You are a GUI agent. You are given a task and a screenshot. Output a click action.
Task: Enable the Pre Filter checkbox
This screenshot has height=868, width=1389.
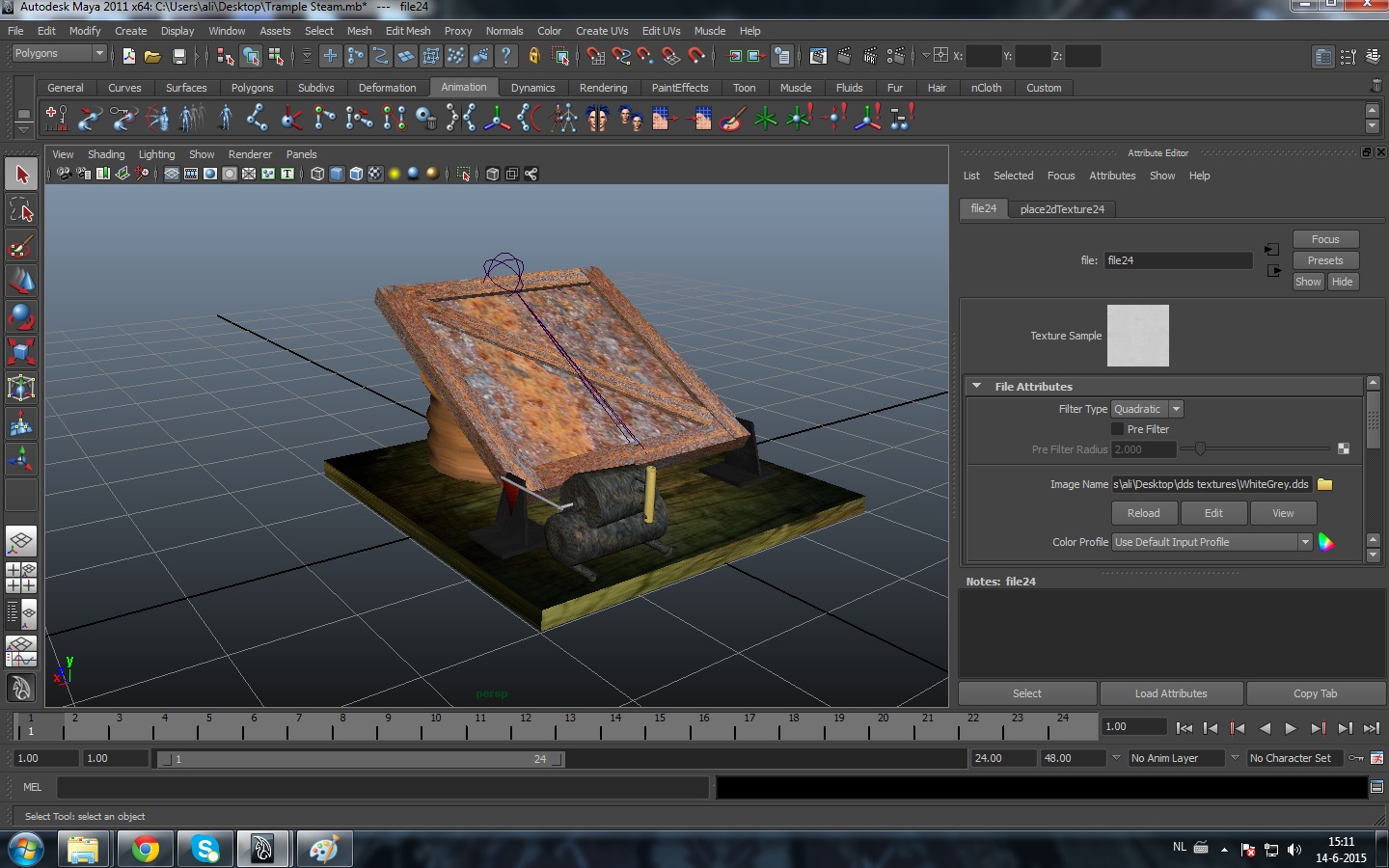(x=1117, y=429)
